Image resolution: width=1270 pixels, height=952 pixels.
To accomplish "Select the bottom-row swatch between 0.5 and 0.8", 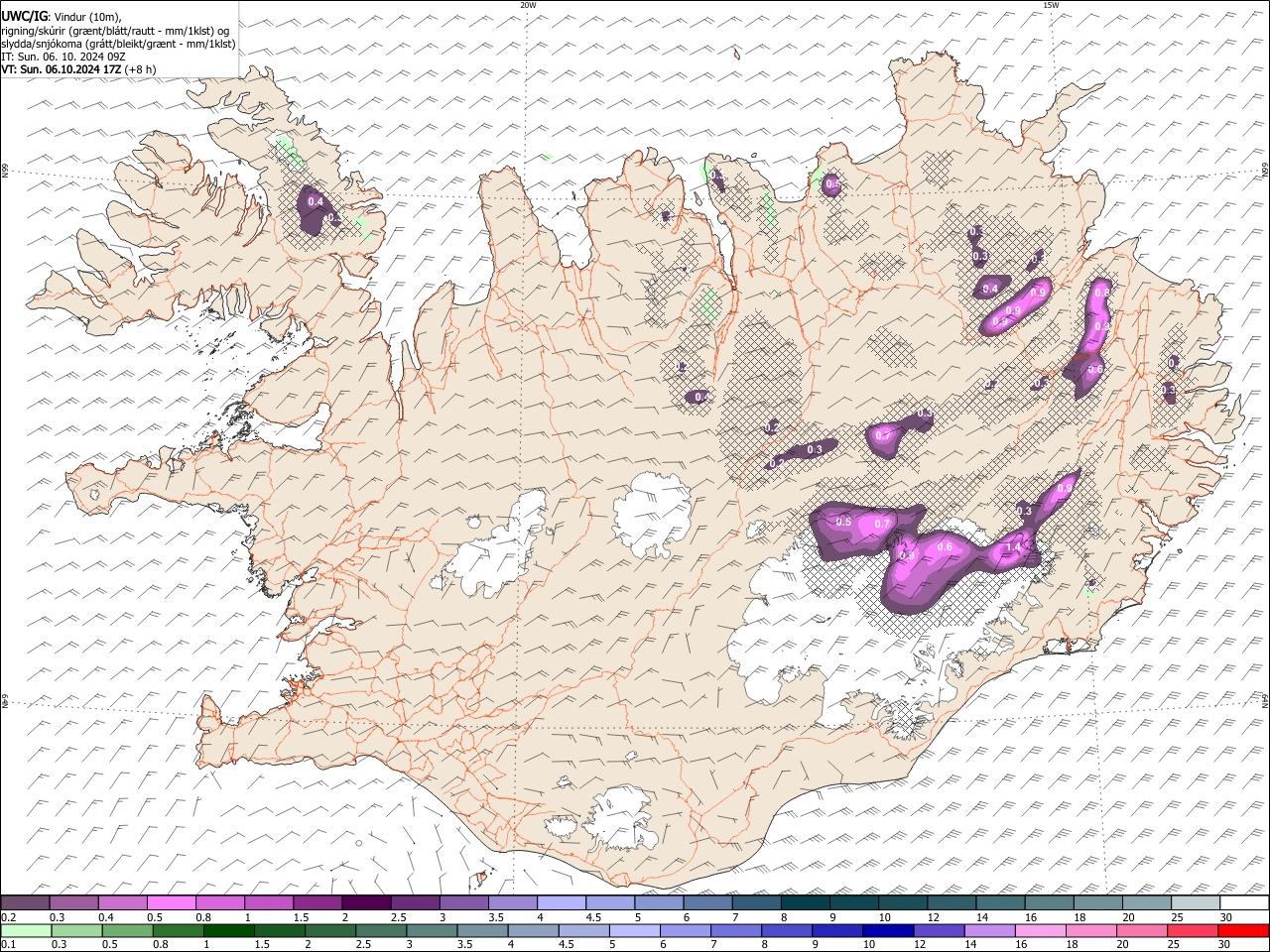I will pyautogui.click(x=128, y=931).
